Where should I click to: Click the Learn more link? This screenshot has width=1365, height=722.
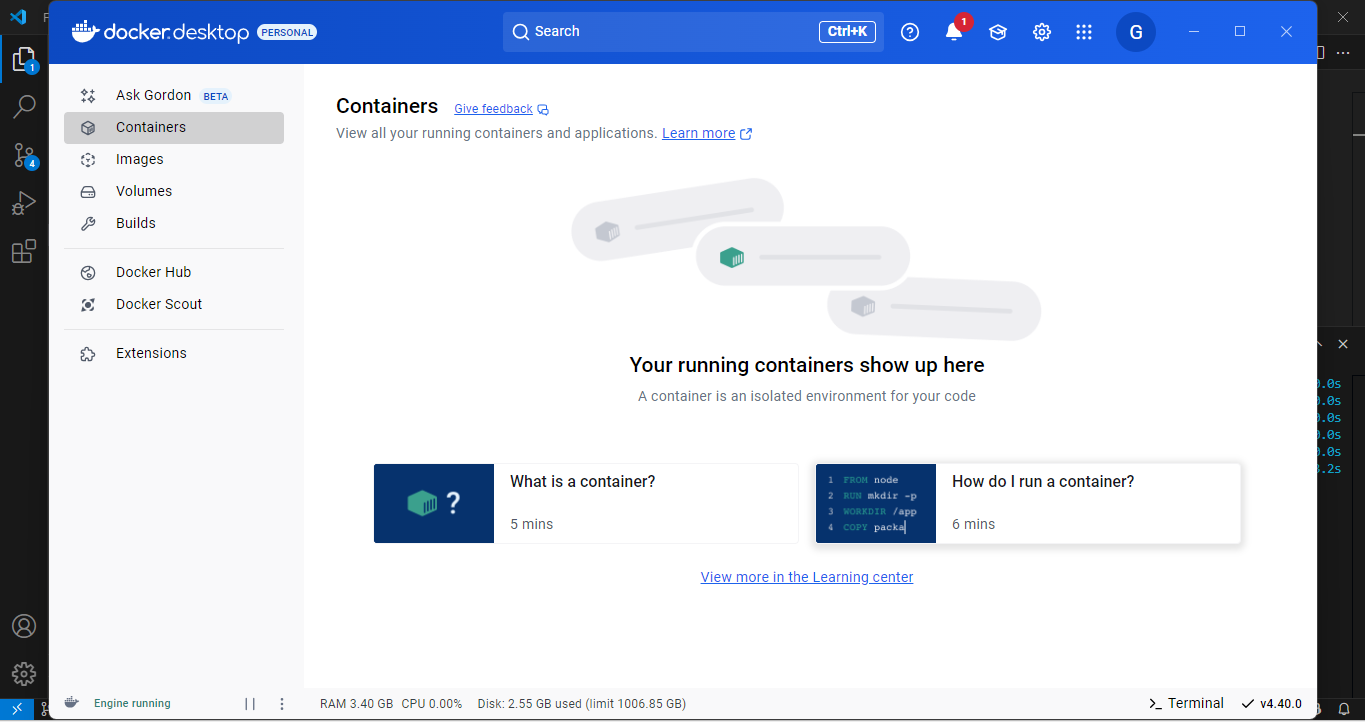698,133
